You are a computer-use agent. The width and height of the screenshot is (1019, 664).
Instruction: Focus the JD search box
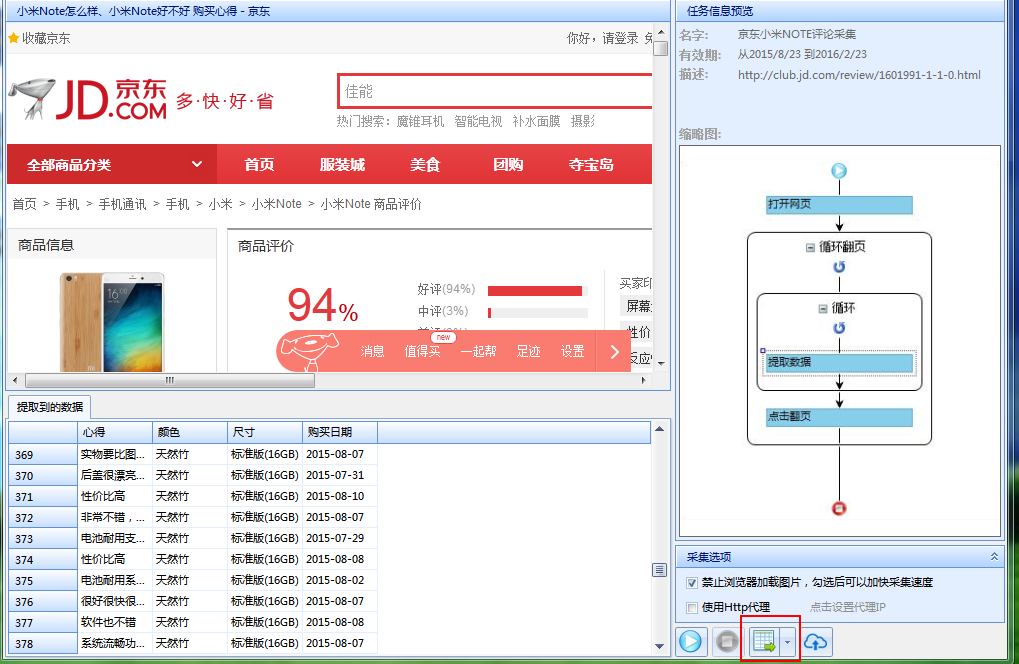[x=495, y=91]
